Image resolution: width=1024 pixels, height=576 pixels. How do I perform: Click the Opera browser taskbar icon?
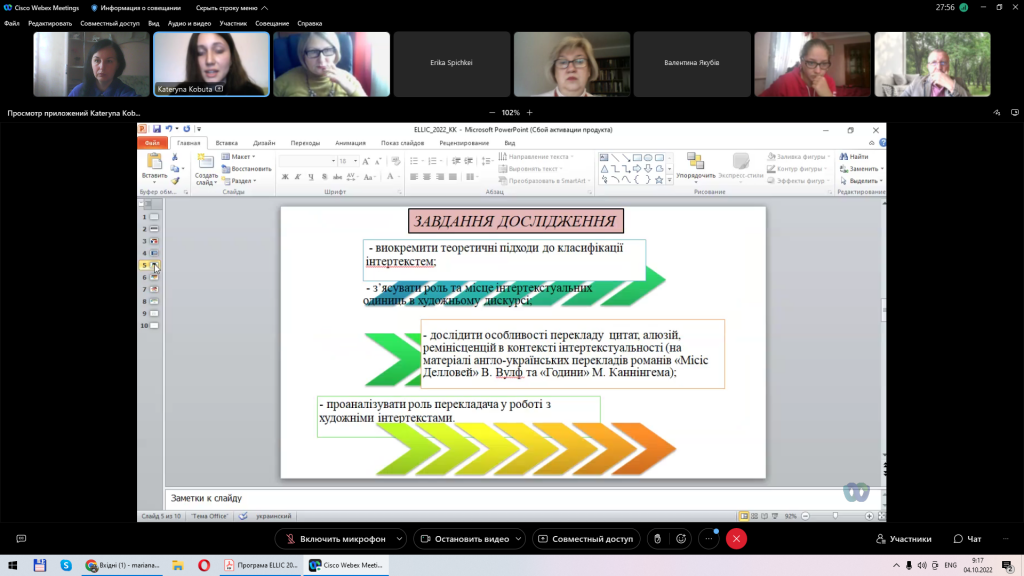coord(204,565)
